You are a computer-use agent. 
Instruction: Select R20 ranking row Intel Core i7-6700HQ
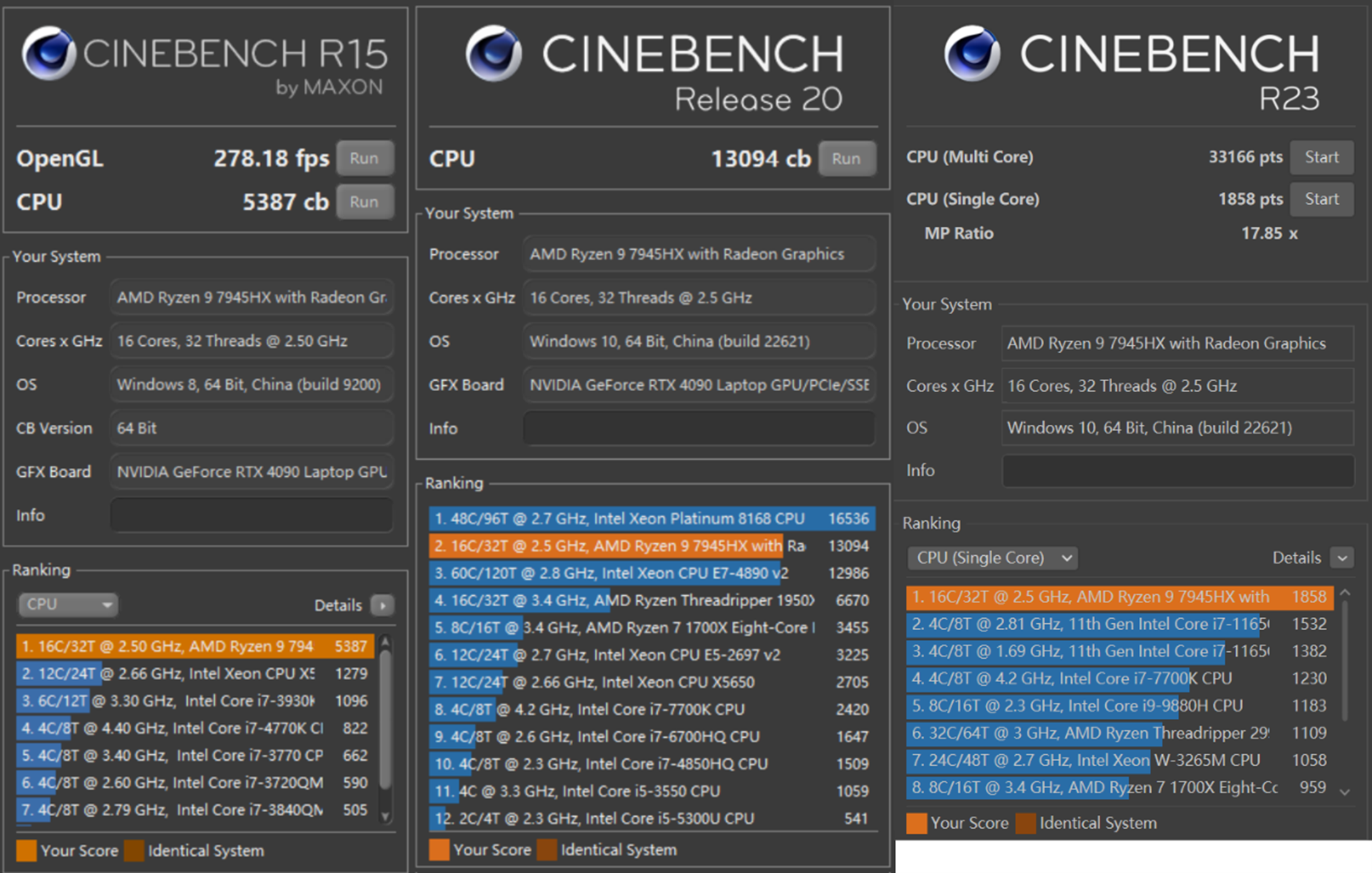[x=652, y=736]
